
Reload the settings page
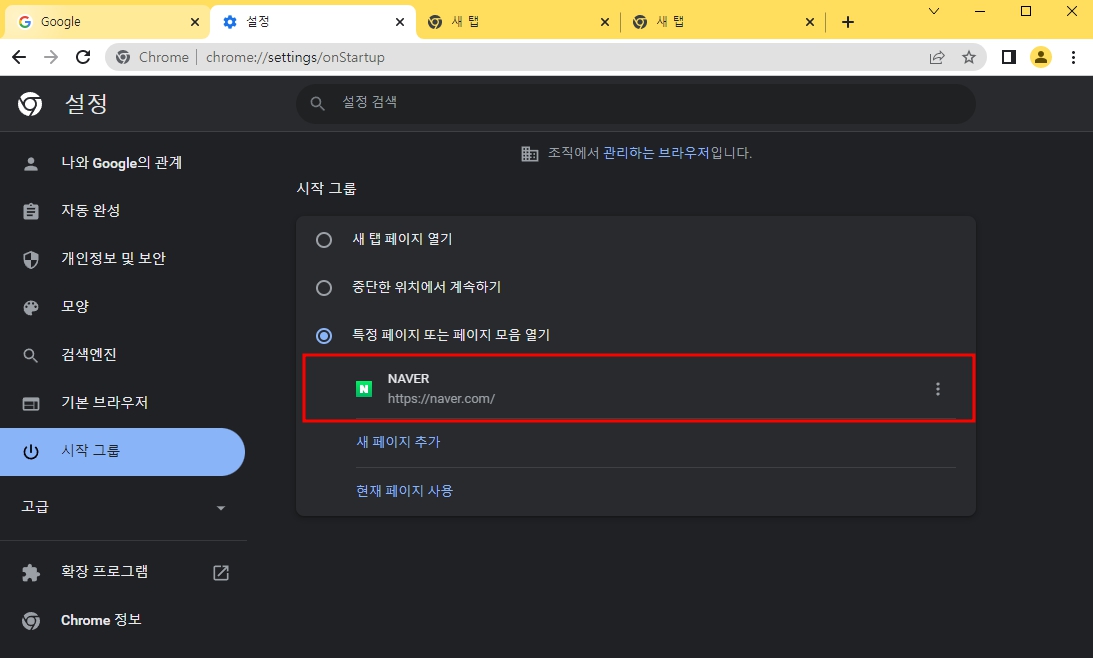(x=84, y=57)
